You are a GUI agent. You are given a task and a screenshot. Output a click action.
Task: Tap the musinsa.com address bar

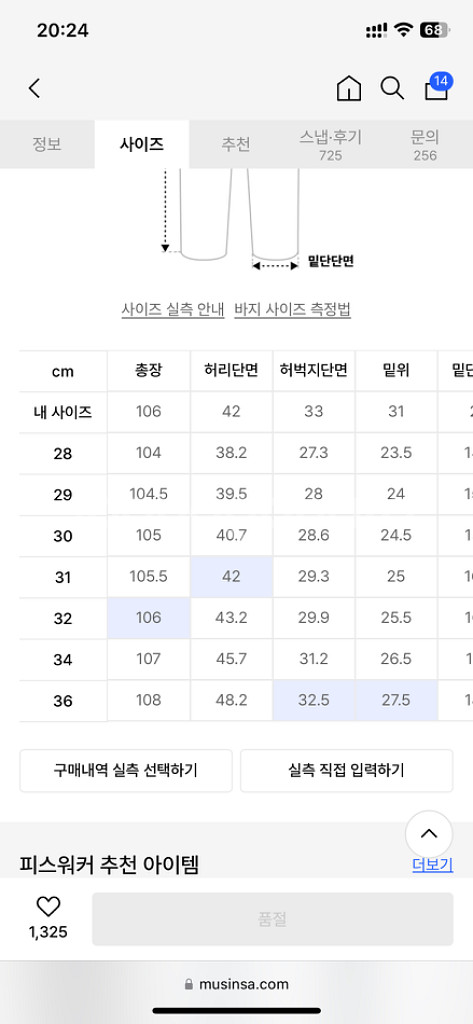point(236,984)
